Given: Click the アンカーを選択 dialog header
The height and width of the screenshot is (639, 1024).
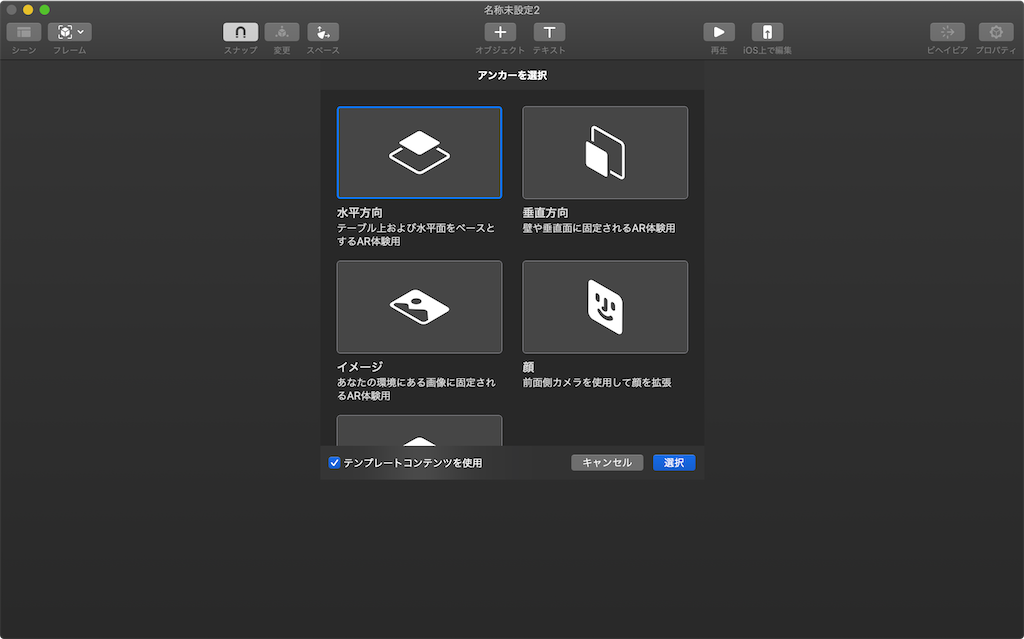Looking at the screenshot, I should [x=511, y=74].
